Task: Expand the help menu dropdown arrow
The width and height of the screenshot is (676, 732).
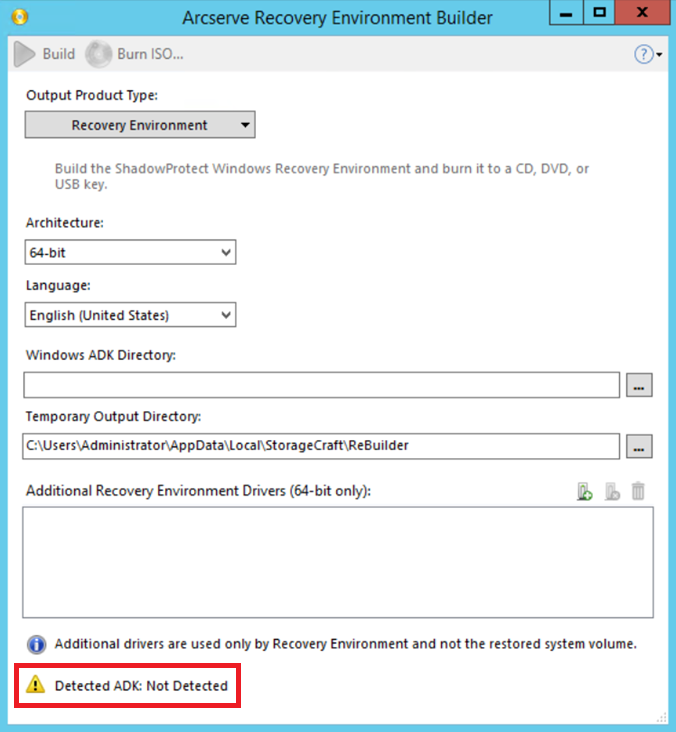Action: coord(659,55)
